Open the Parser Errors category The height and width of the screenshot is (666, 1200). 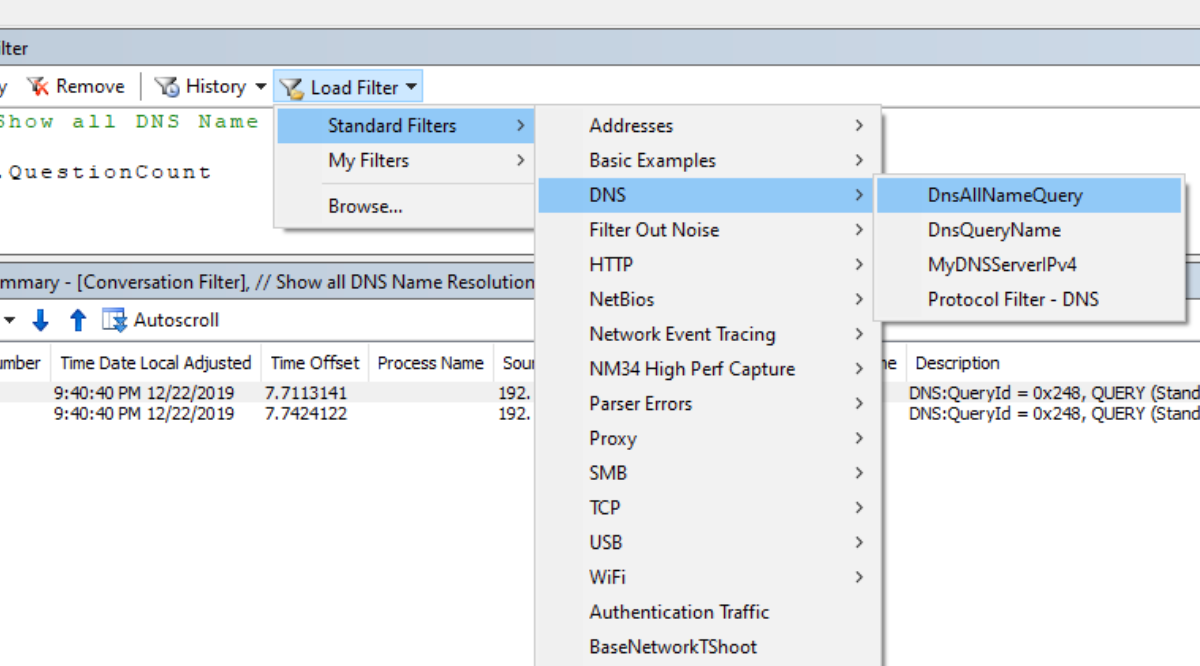point(708,404)
